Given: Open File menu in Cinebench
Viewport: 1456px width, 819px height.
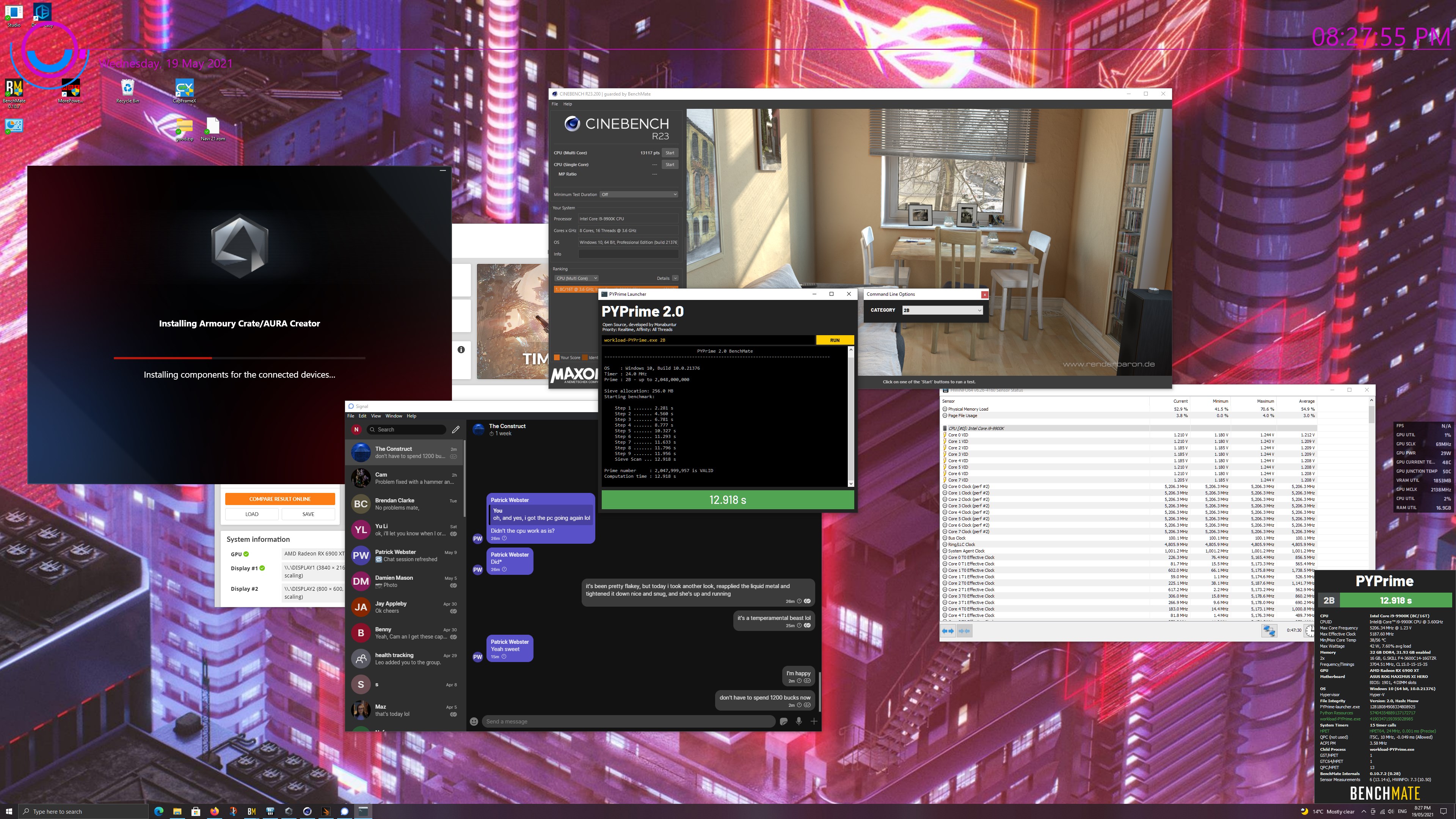Looking at the screenshot, I should [x=554, y=104].
